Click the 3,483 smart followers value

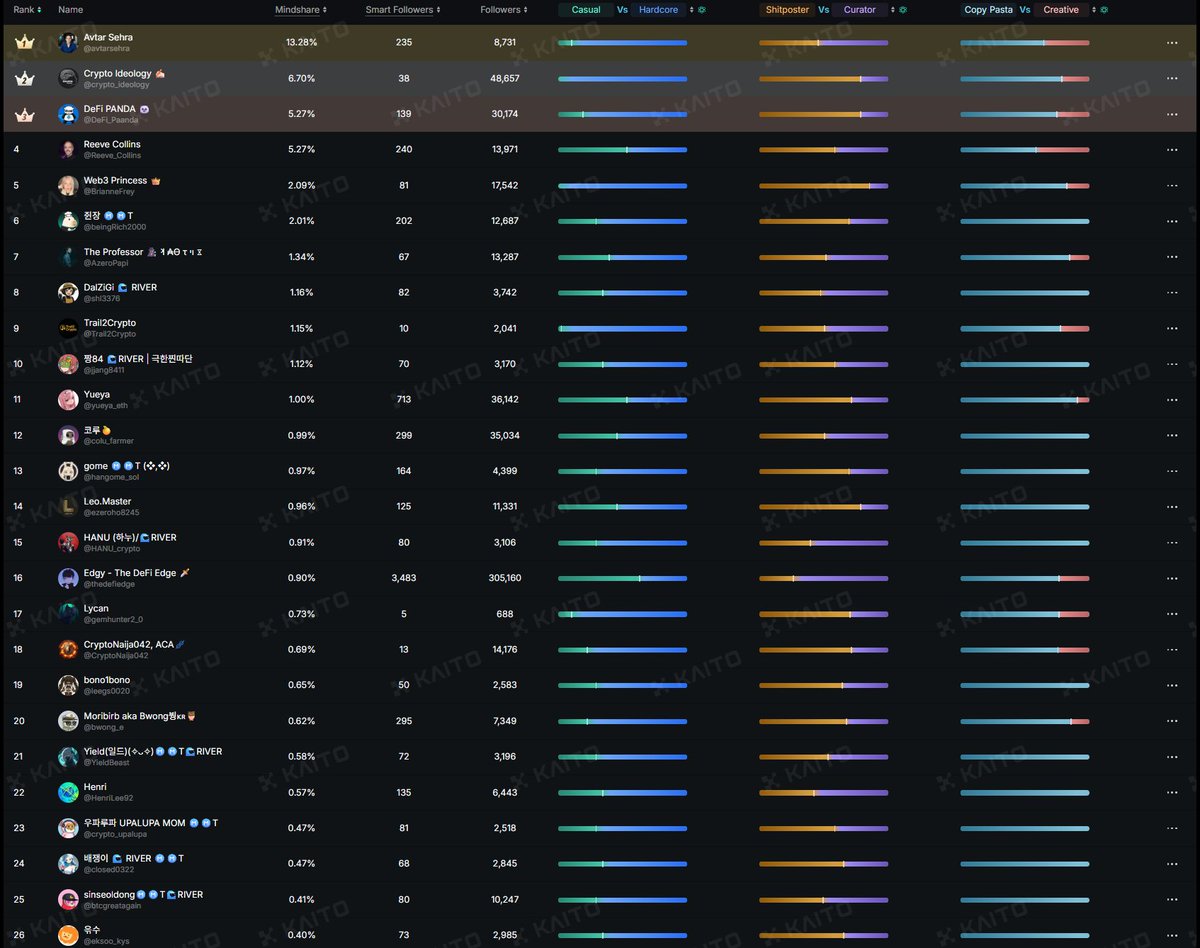(403, 578)
